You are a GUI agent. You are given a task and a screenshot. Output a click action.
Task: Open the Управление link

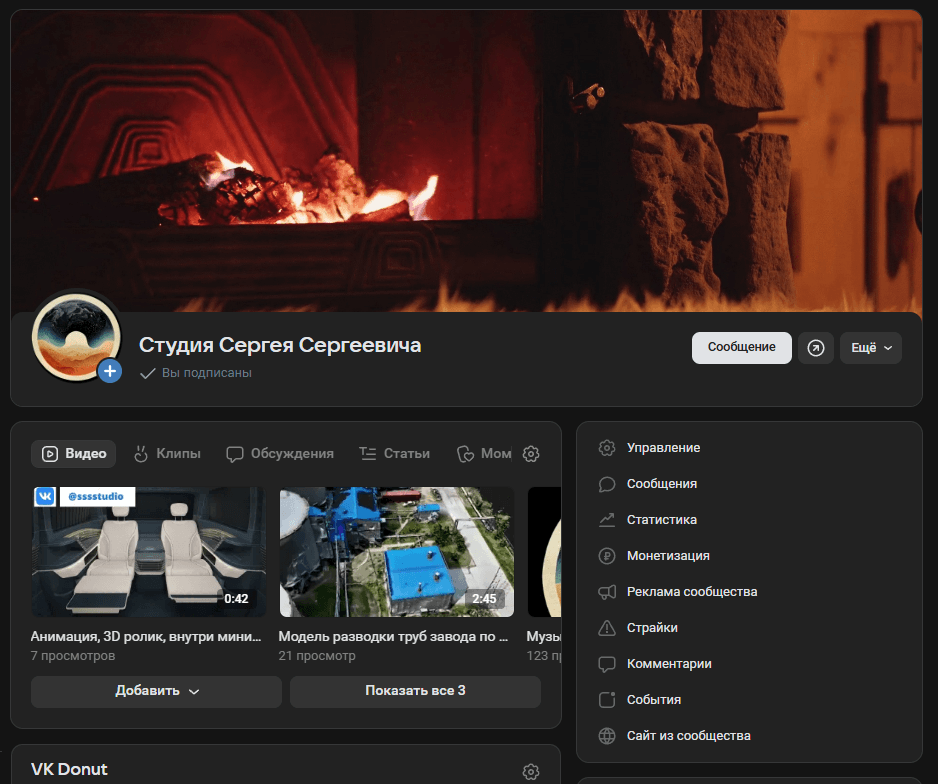pos(663,448)
